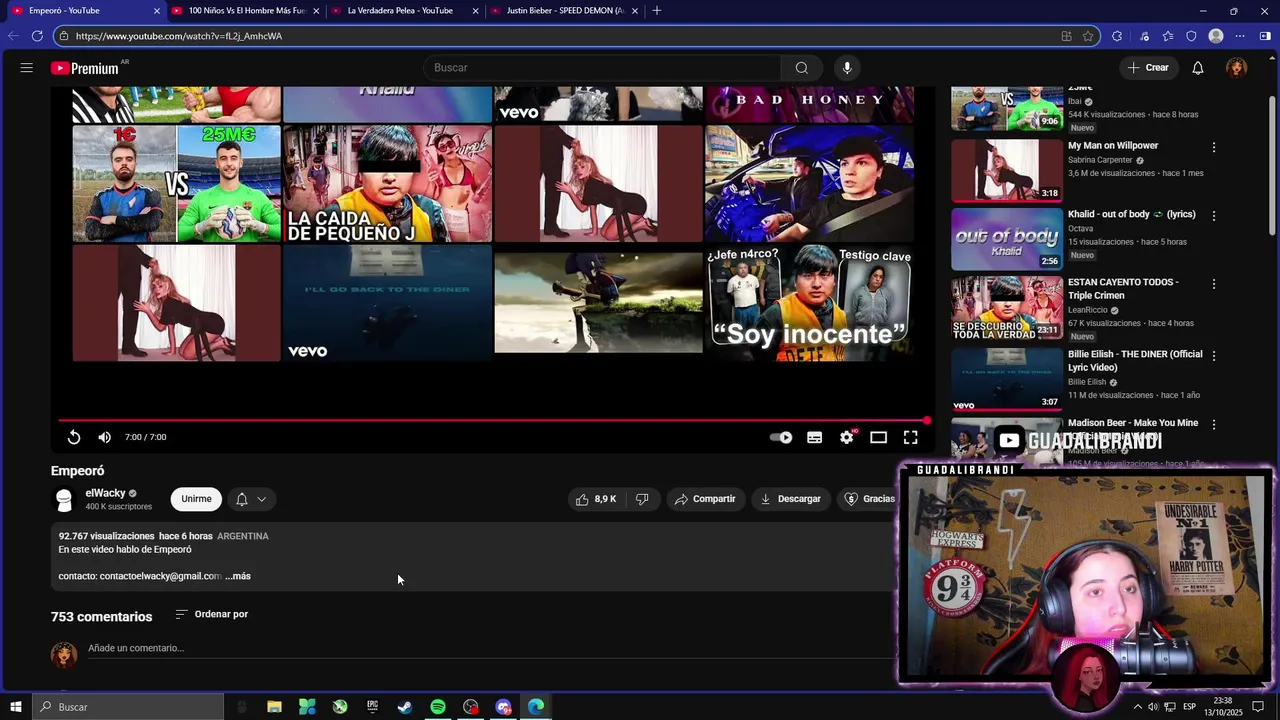Open Ordenar por sort dropdown
Screen dimensions: 1280x720
[x=212, y=614]
